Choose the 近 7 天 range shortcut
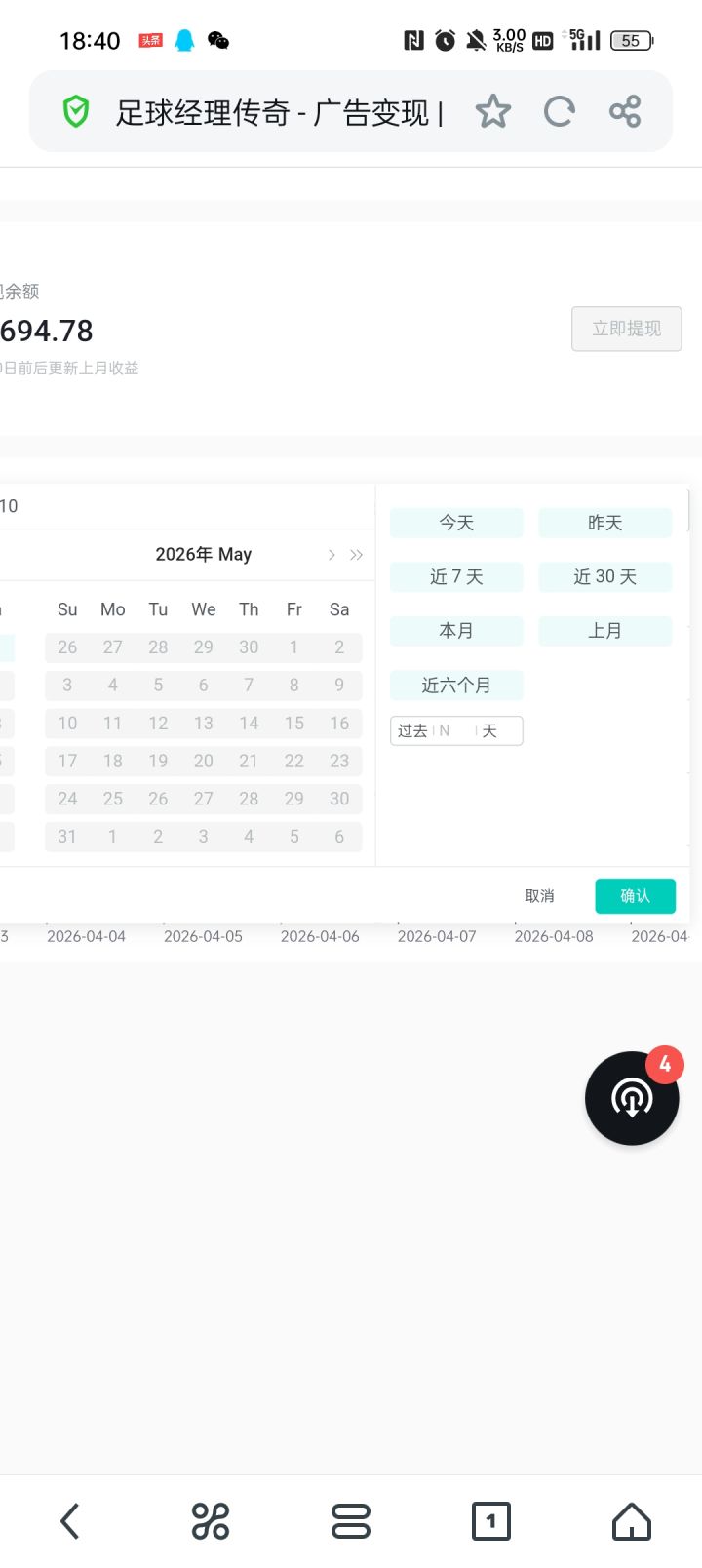Screen dimensions: 702x1568 (x=456, y=577)
